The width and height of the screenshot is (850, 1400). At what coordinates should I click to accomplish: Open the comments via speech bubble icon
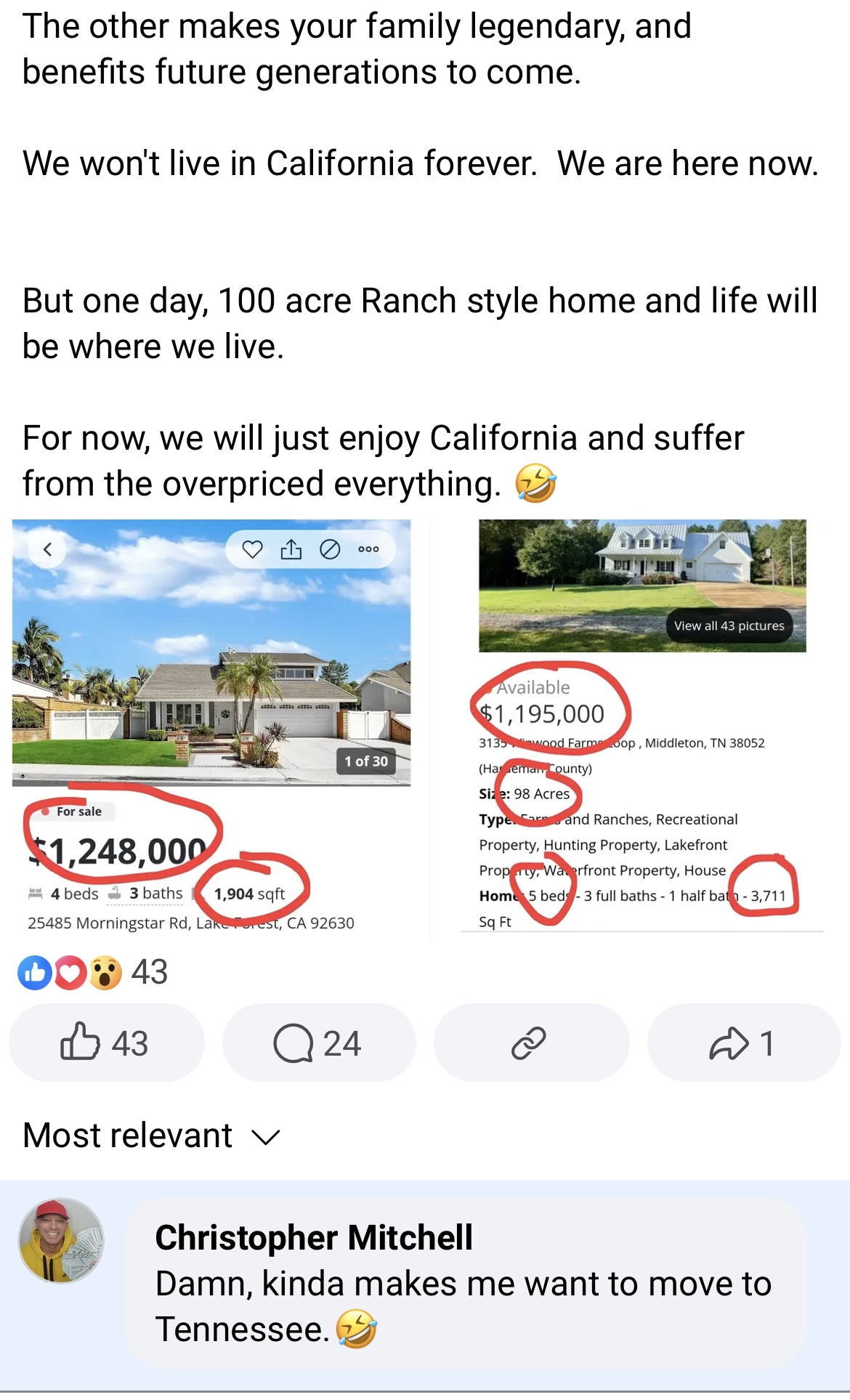pos(319,1043)
